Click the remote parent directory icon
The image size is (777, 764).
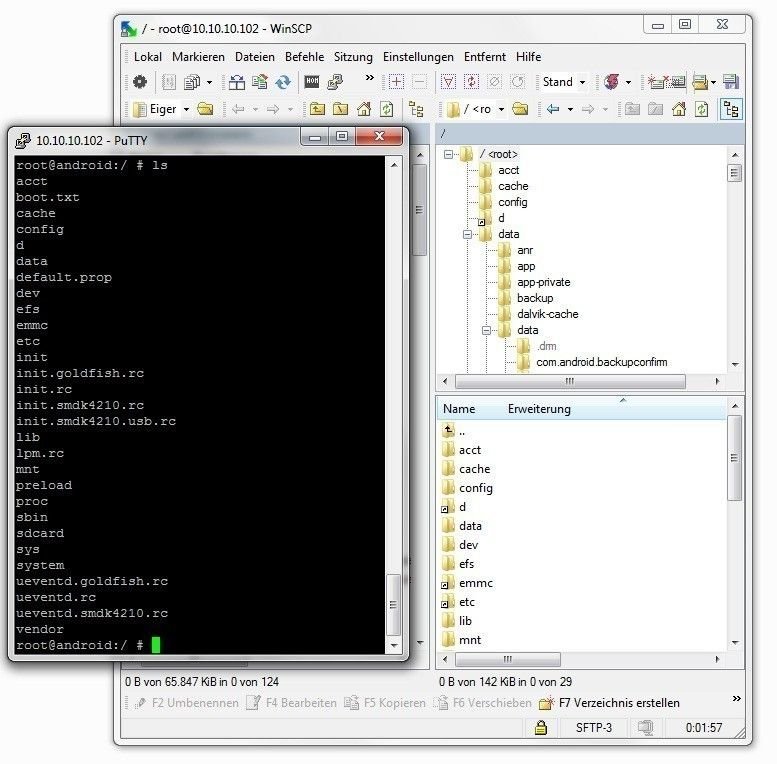pyautogui.click(x=632, y=109)
